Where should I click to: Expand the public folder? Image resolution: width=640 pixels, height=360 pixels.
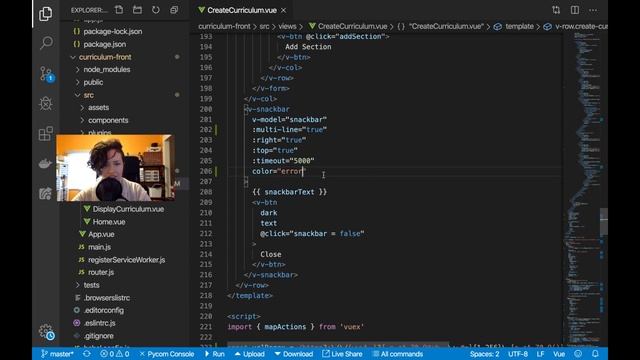tap(93, 82)
